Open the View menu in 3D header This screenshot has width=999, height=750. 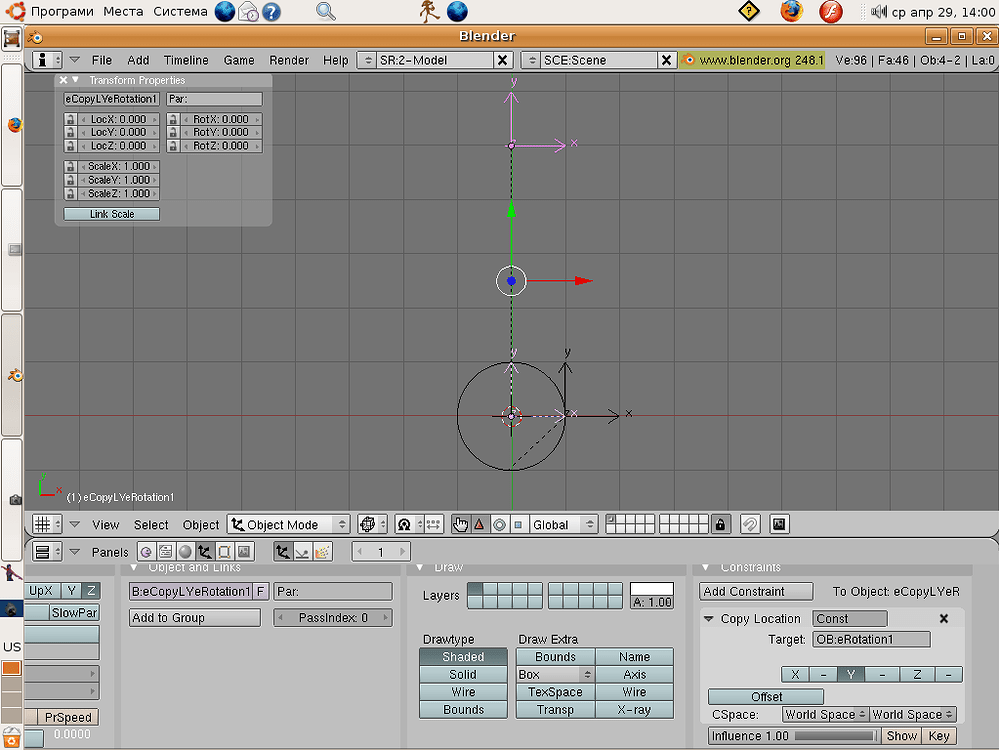[x=105, y=524]
